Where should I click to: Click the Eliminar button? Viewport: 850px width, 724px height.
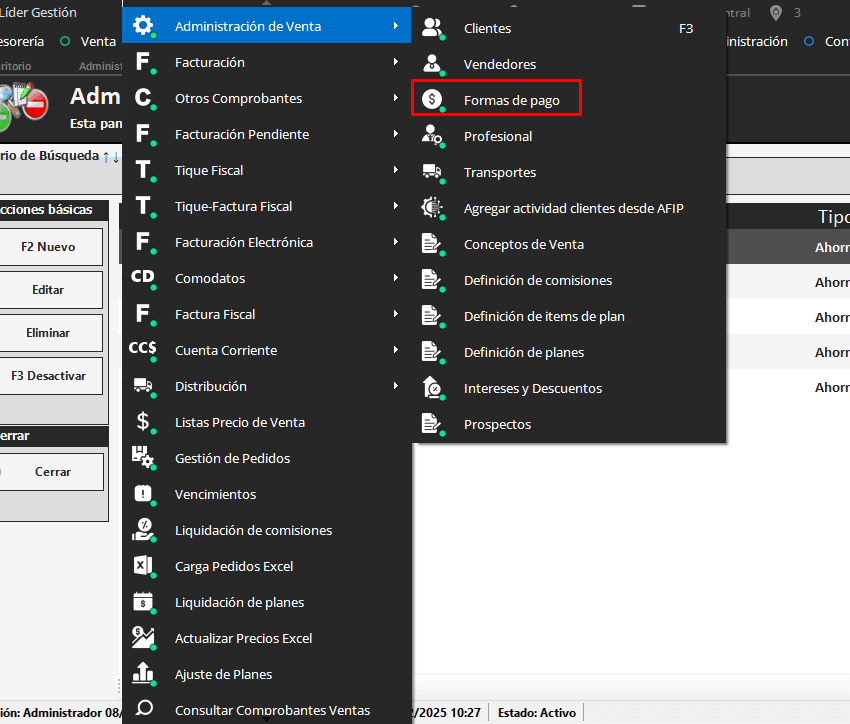tap(48, 333)
